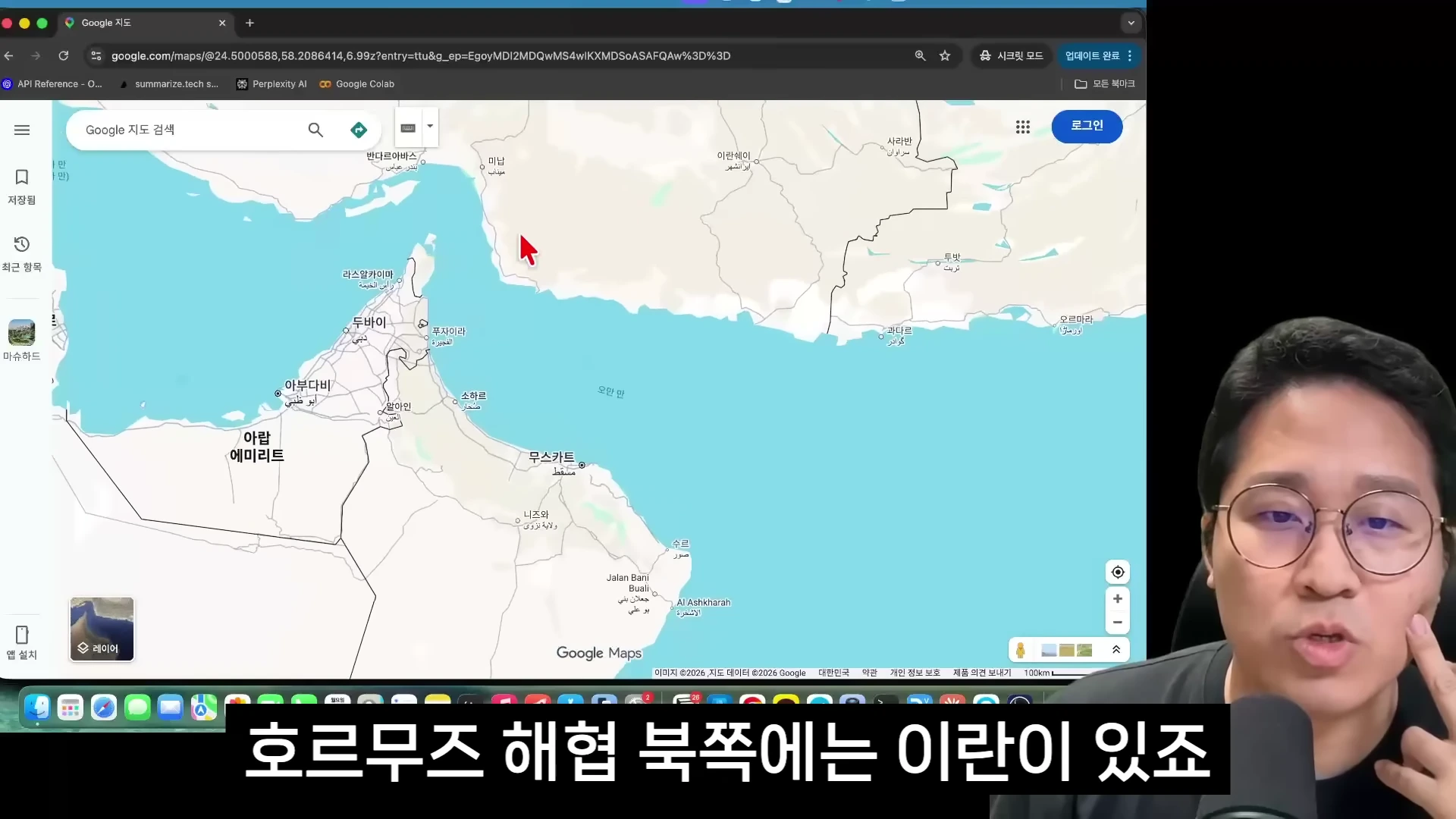
Task: Open the Perplexity AI bookmark
Action: [271, 84]
